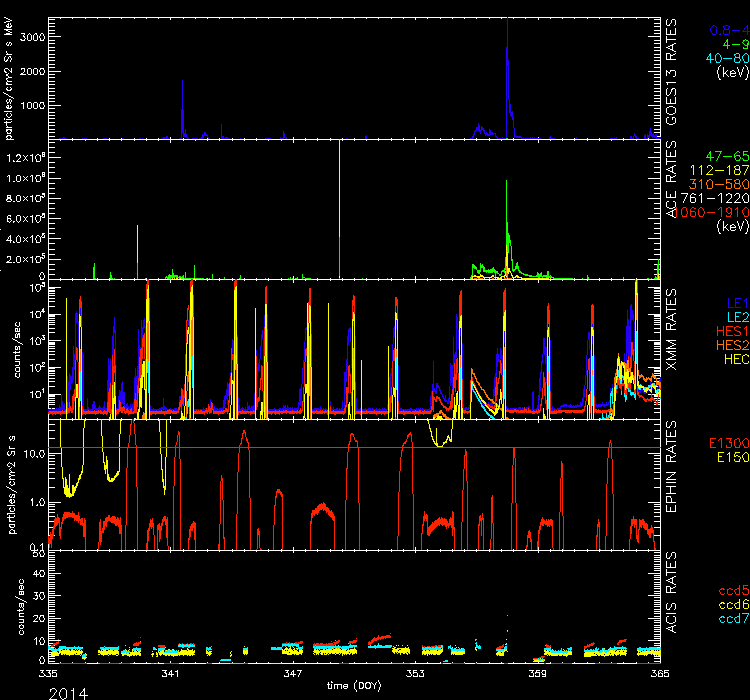The width and height of the screenshot is (750, 700).
Task: Select the red E1300 EPHIN legend entry
Action: [725, 443]
